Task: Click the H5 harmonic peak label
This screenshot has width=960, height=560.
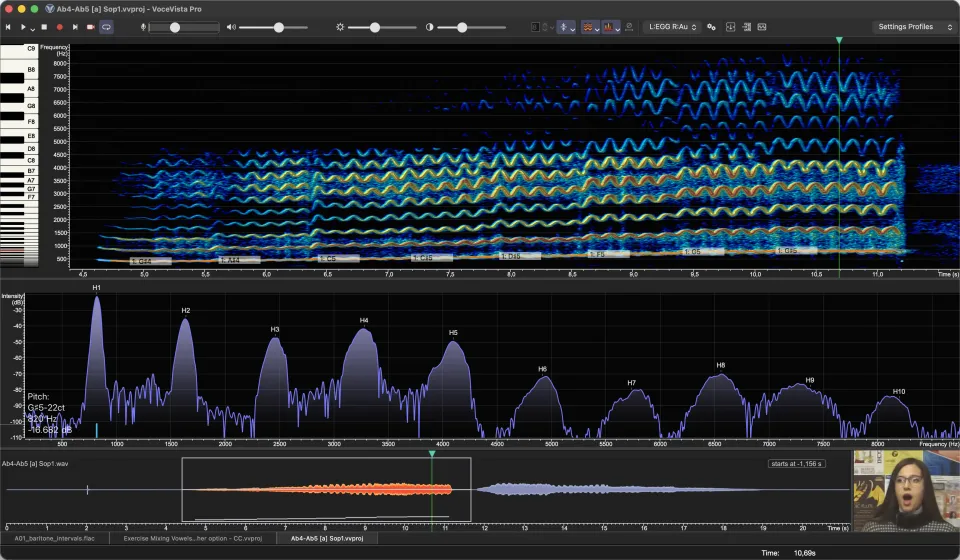Action: click(x=453, y=333)
